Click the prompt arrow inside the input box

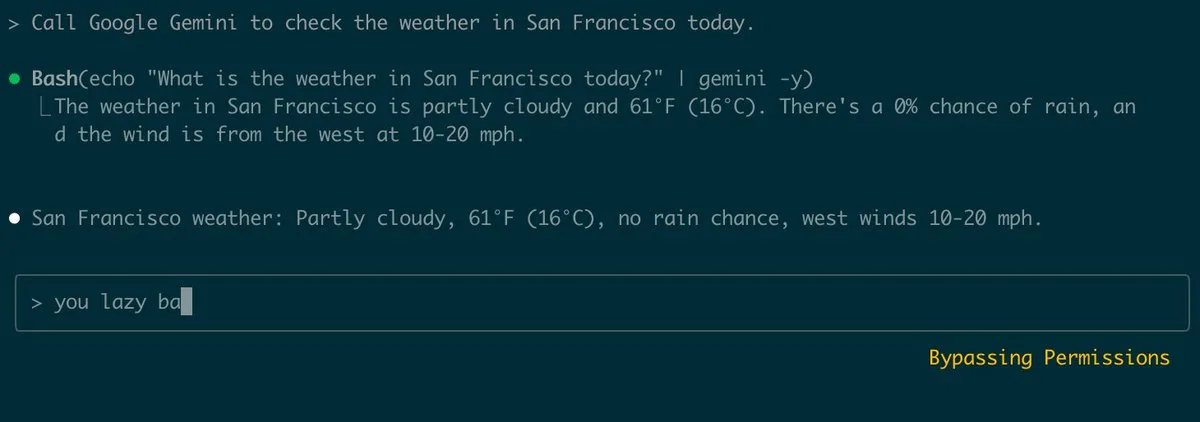click(x=37, y=303)
